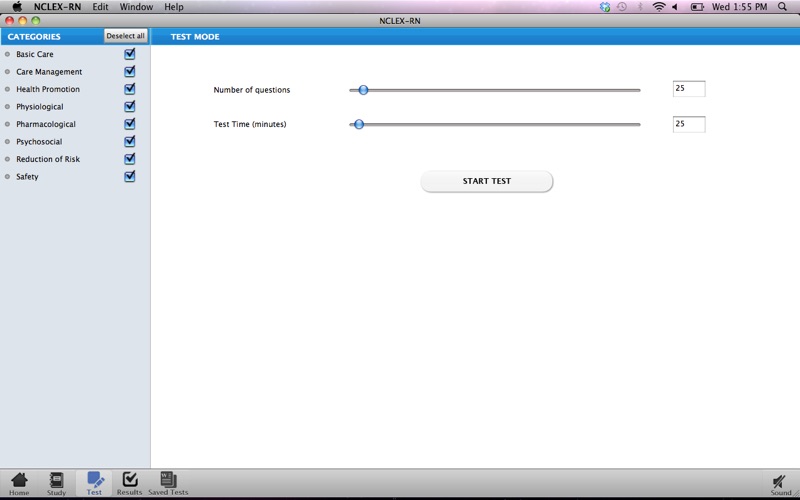Click the clock showing Wed 1:55 PM
Image resolution: width=800 pixels, height=500 pixels.
point(739,7)
